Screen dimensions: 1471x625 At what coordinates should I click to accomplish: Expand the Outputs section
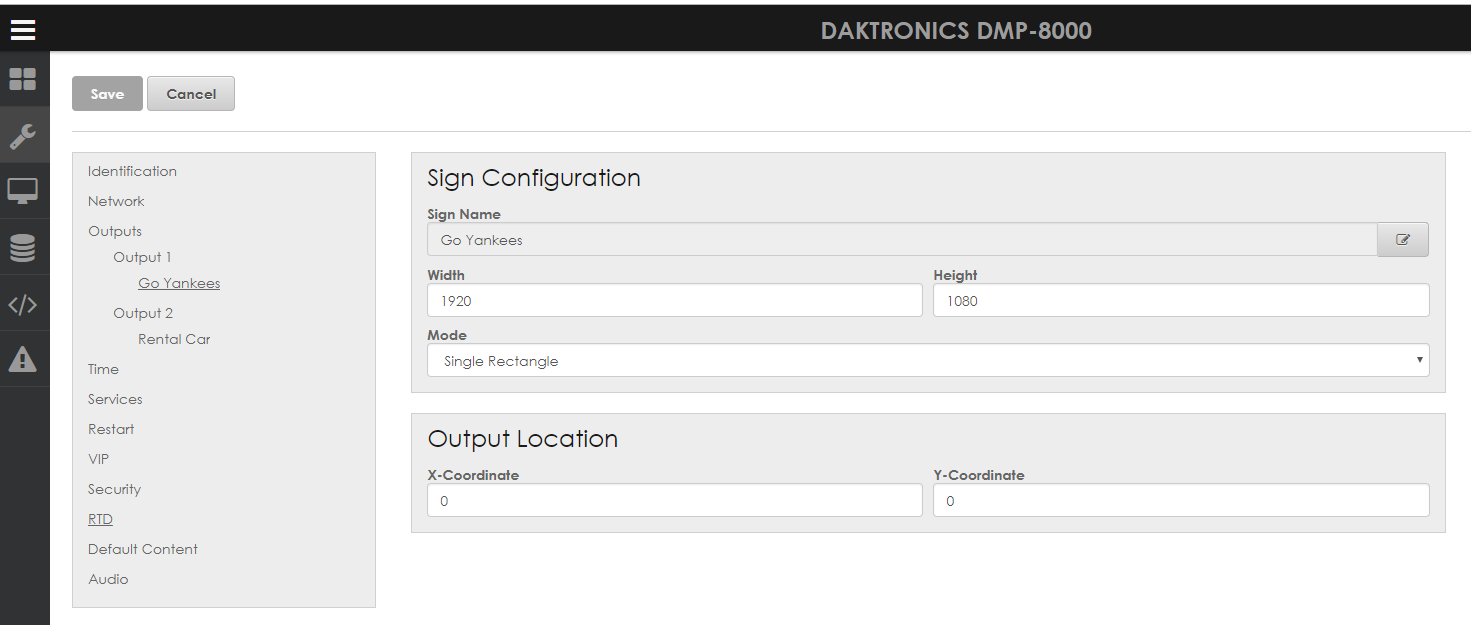[114, 230]
